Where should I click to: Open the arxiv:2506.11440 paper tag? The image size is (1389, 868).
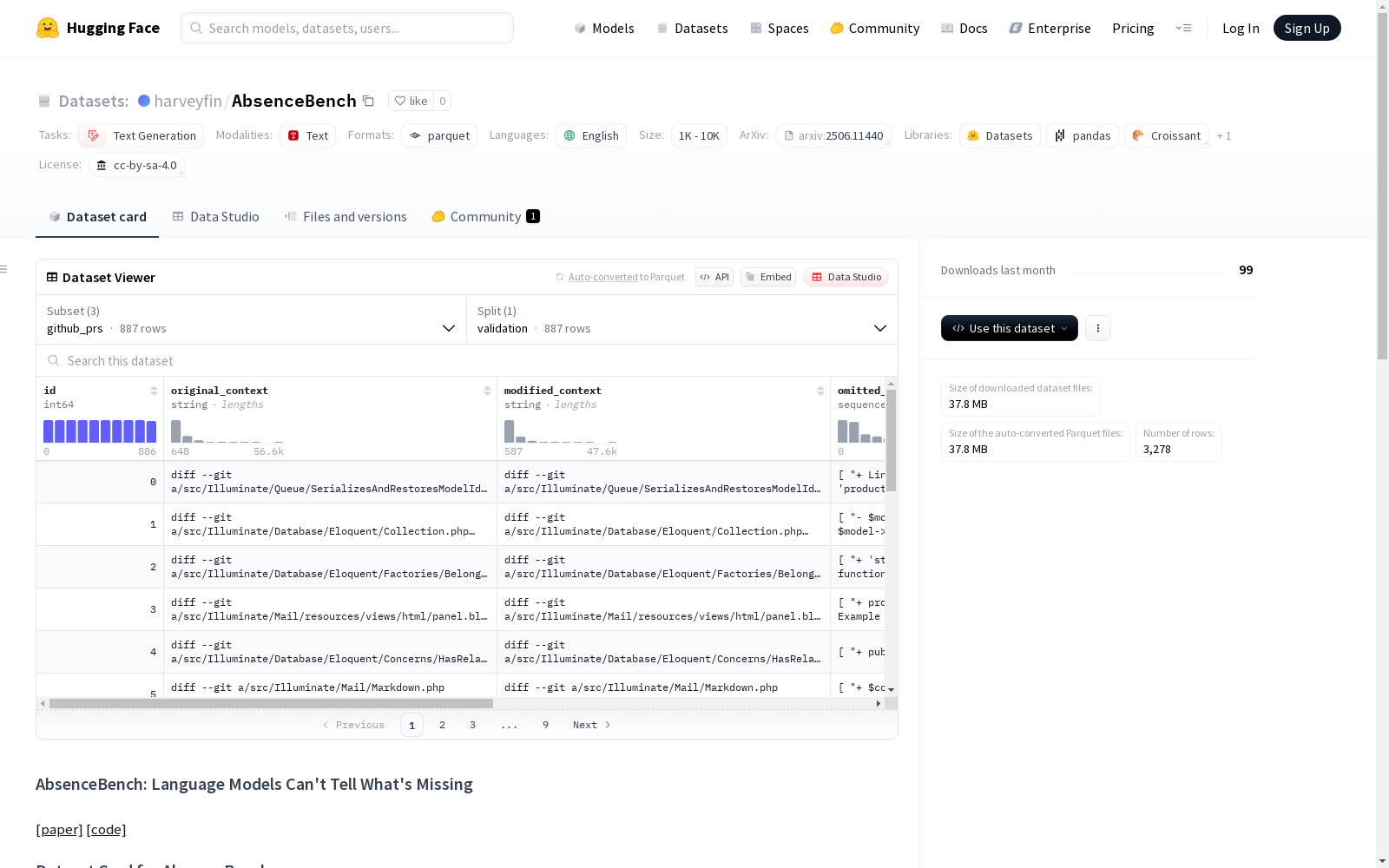coord(833,135)
